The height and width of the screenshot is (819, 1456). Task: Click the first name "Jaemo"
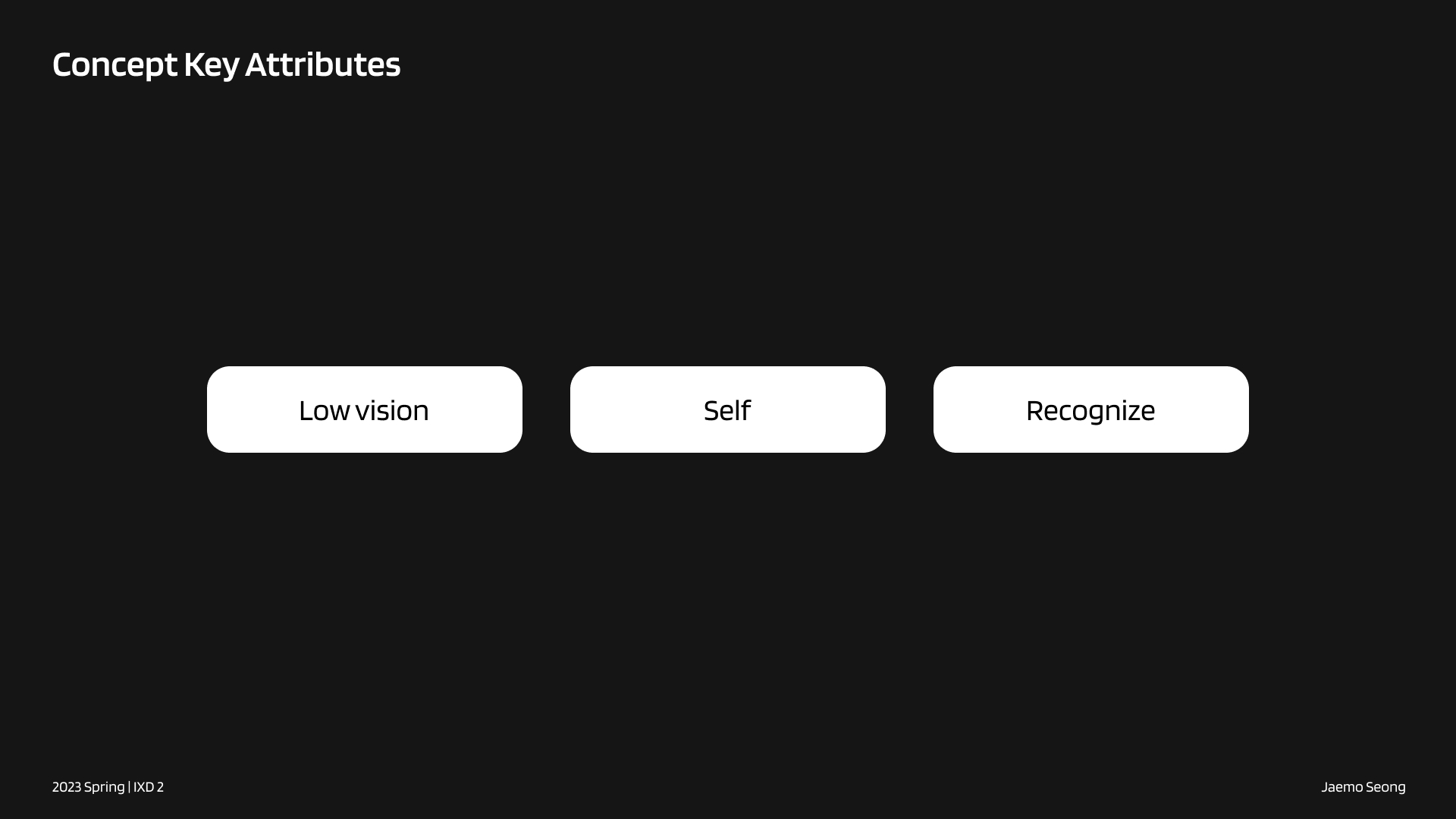(x=1341, y=787)
